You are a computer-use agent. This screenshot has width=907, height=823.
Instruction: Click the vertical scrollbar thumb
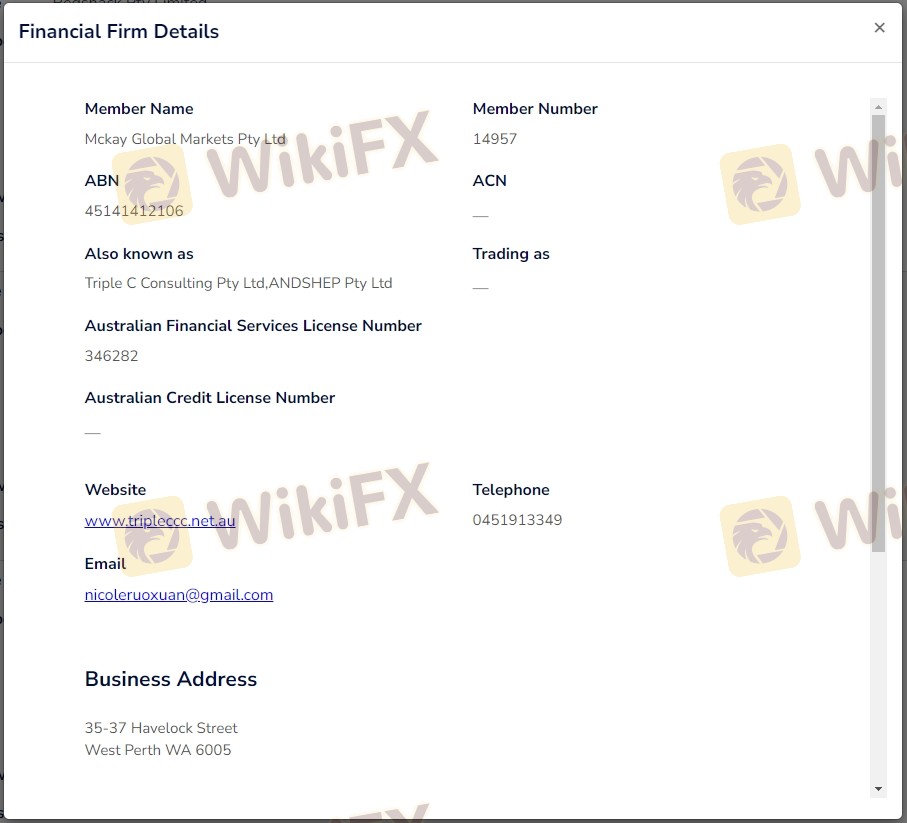[878, 330]
